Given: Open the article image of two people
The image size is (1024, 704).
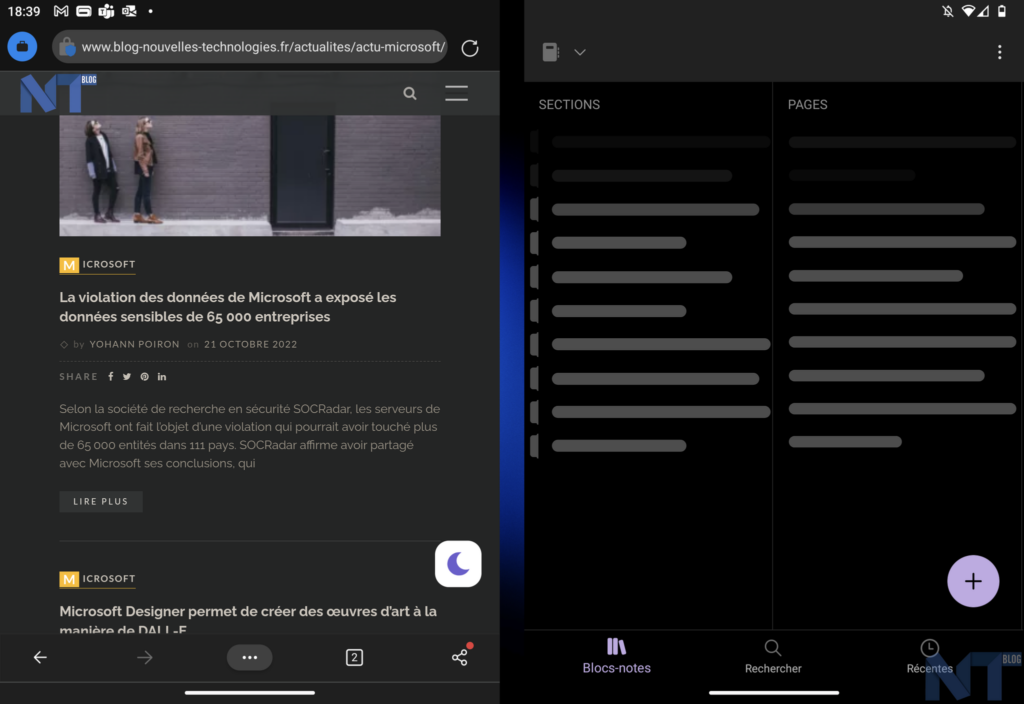Looking at the screenshot, I should tap(249, 176).
